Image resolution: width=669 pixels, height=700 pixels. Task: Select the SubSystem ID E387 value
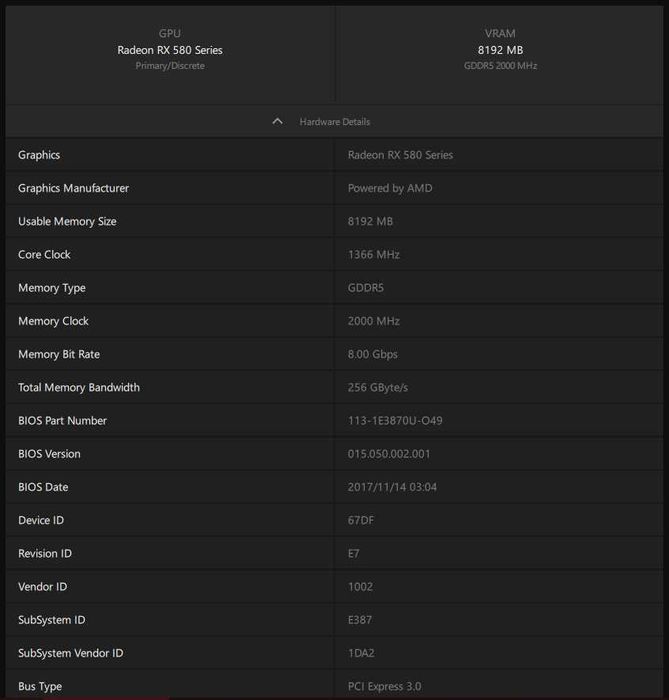click(x=361, y=620)
